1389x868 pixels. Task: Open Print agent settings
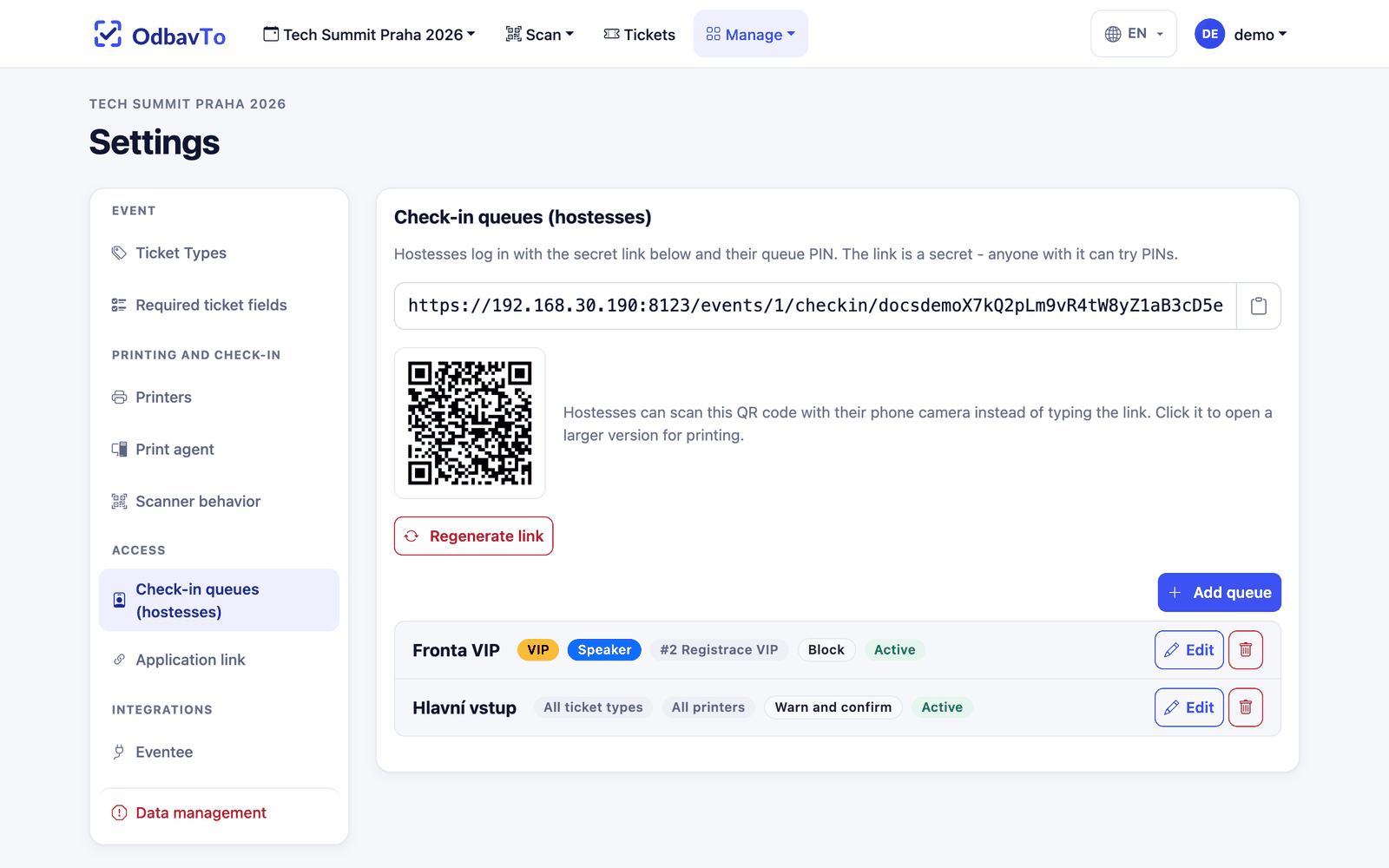point(219,449)
